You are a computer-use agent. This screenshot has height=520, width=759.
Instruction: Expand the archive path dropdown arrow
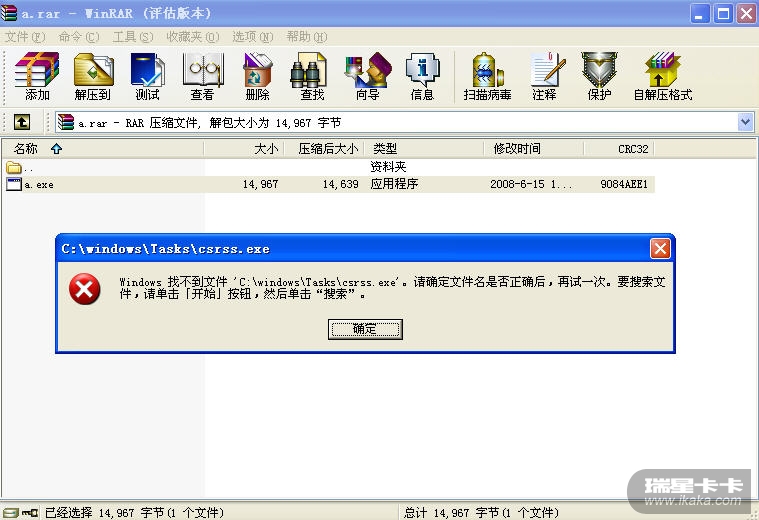pos(745,122)
